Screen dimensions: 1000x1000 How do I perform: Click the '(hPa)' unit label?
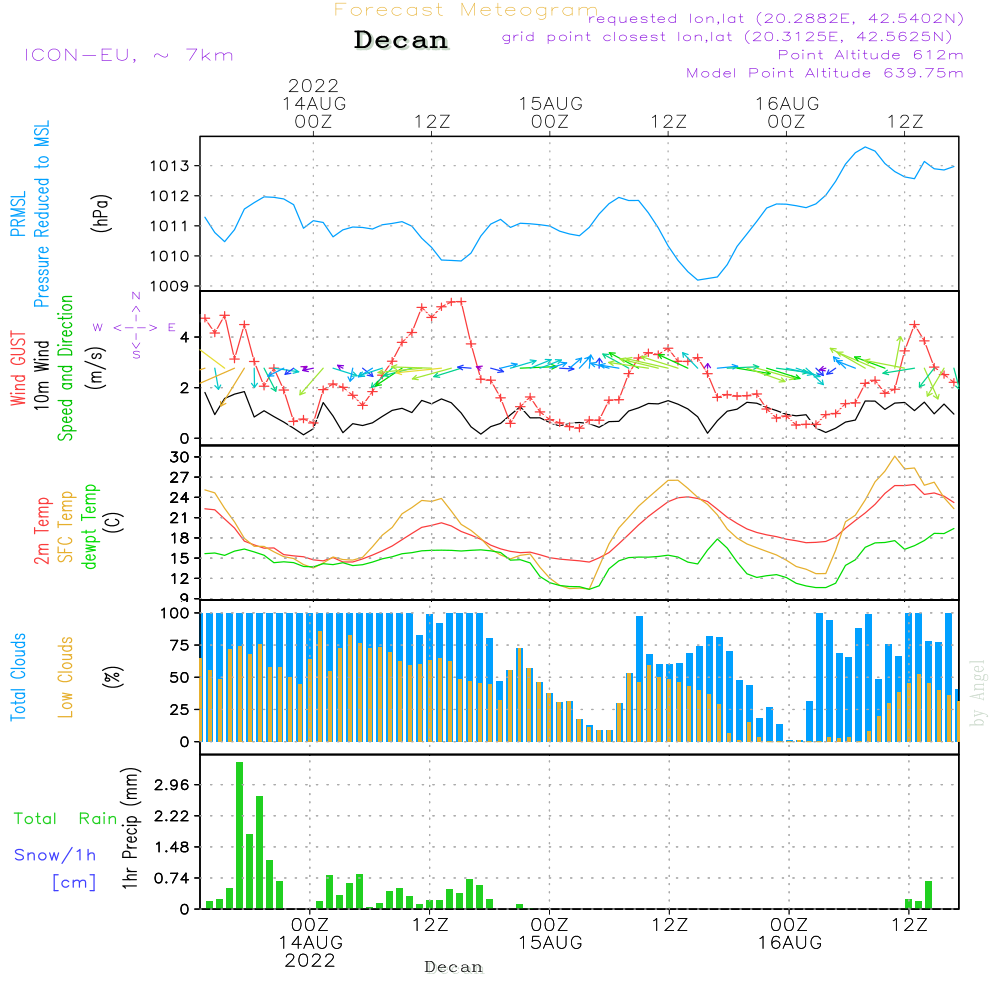pyautogui.click(x=101, y=213)
